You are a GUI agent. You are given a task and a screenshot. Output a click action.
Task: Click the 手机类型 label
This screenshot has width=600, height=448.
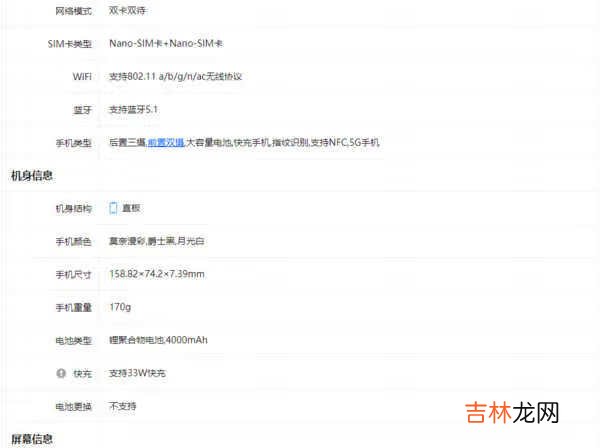pyautogui.click(x=73, y=143)
